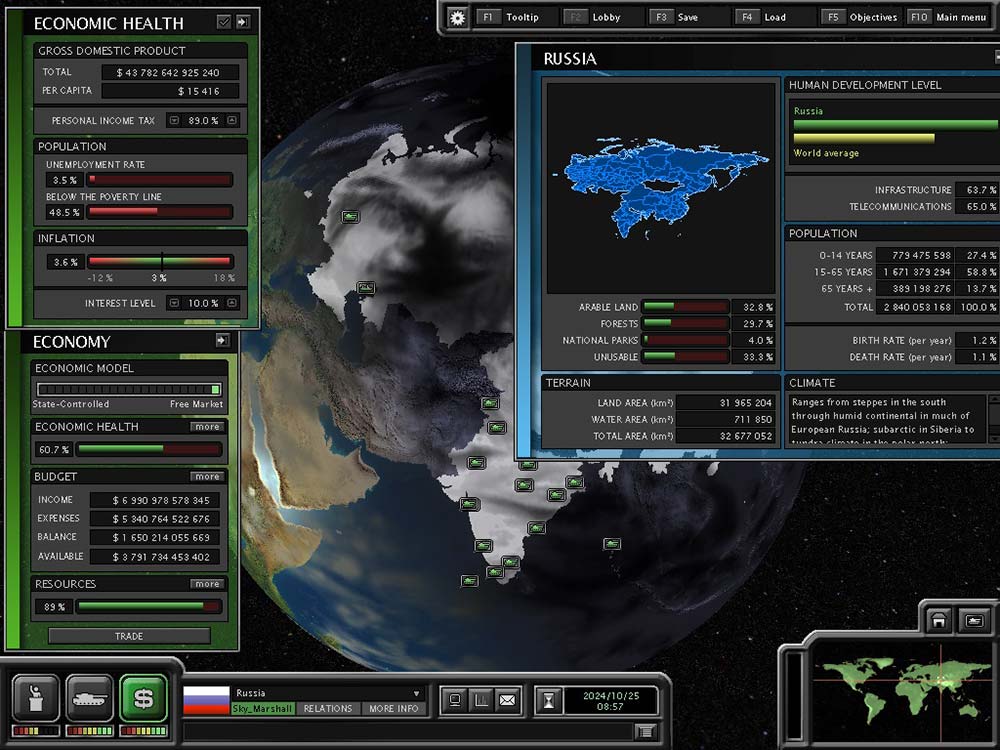Open F5 Objectives from top menu

pos(862,17)
